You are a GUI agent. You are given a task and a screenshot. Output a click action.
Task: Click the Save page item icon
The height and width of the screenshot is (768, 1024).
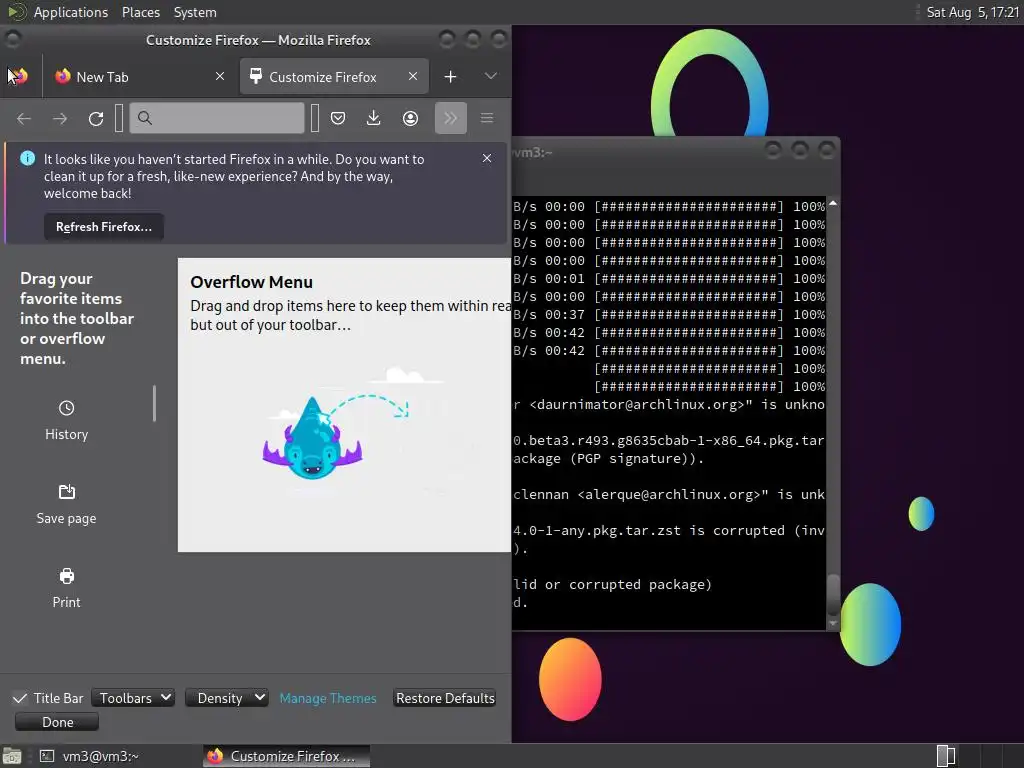tap(67, 492)
